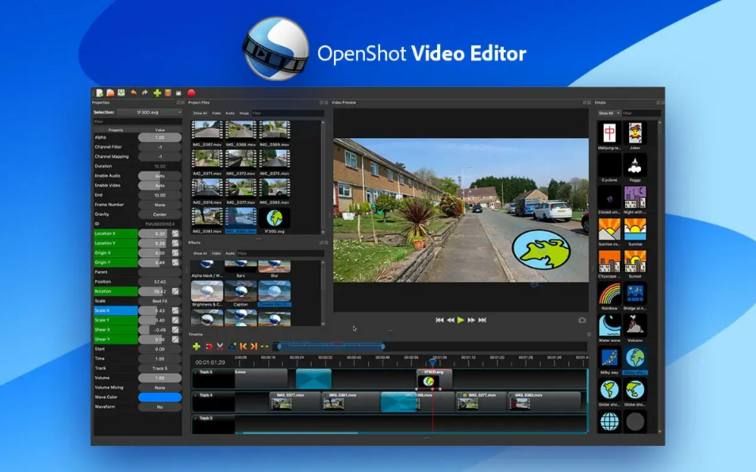Redo the action in the toolbar
The image size is (756, 472).
[x=145, y=93]
